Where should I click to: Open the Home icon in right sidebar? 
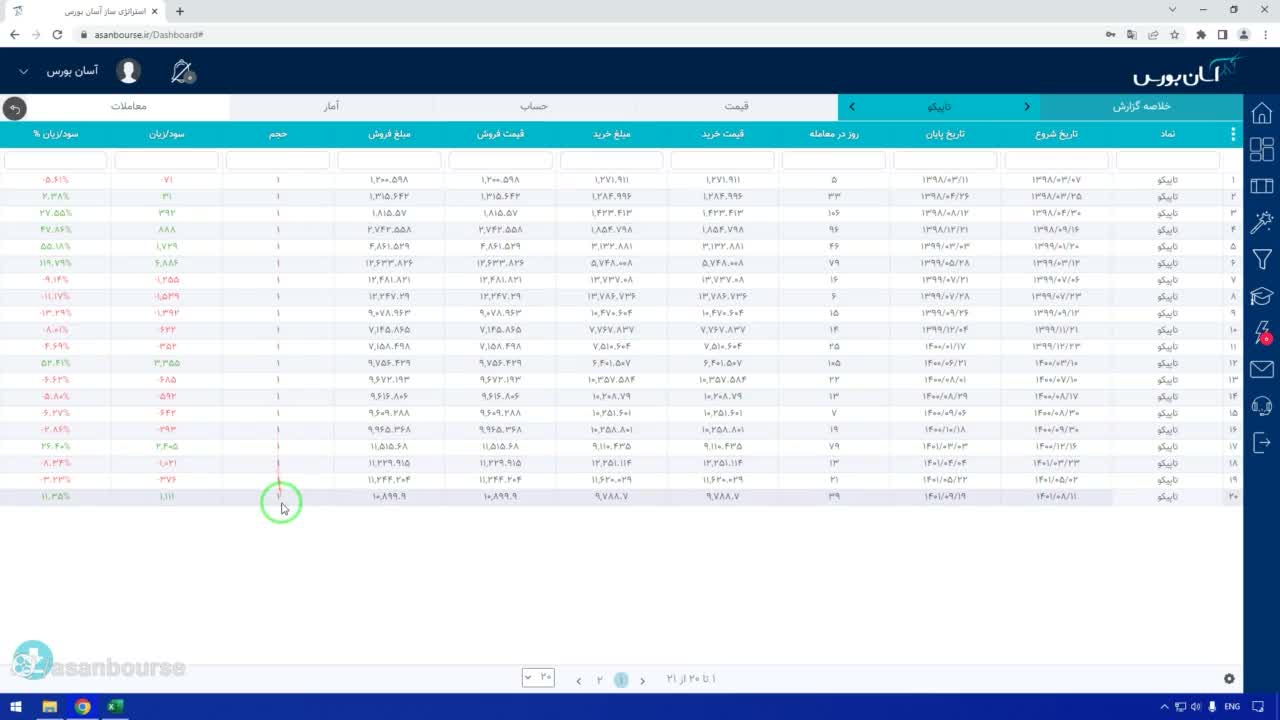click(x=1261, y=112)
